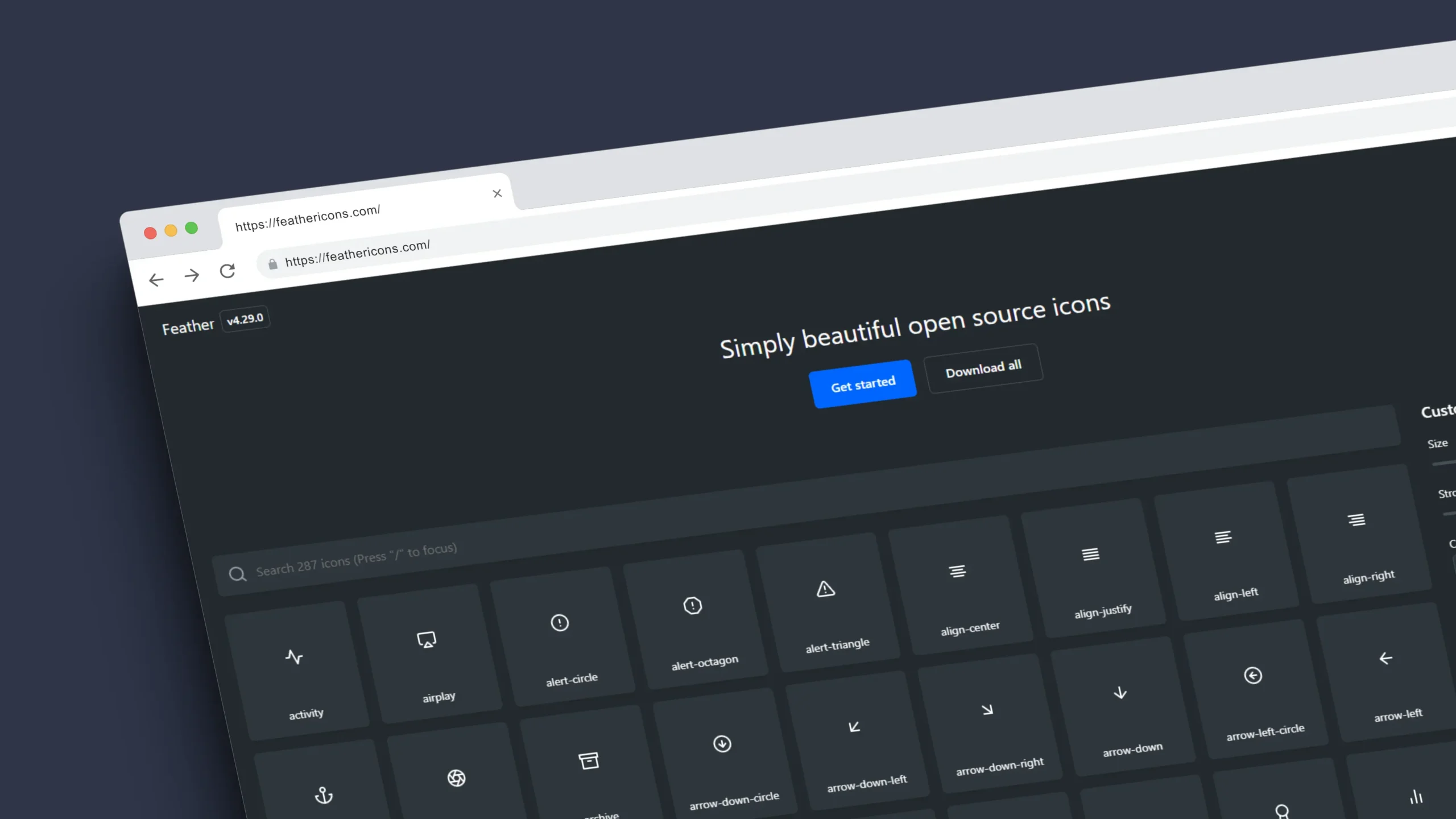Image resolution: width=1456 pixels, height=819 pixels.
Task: Close the feathericons.com tab
Action: click(497, 194)
